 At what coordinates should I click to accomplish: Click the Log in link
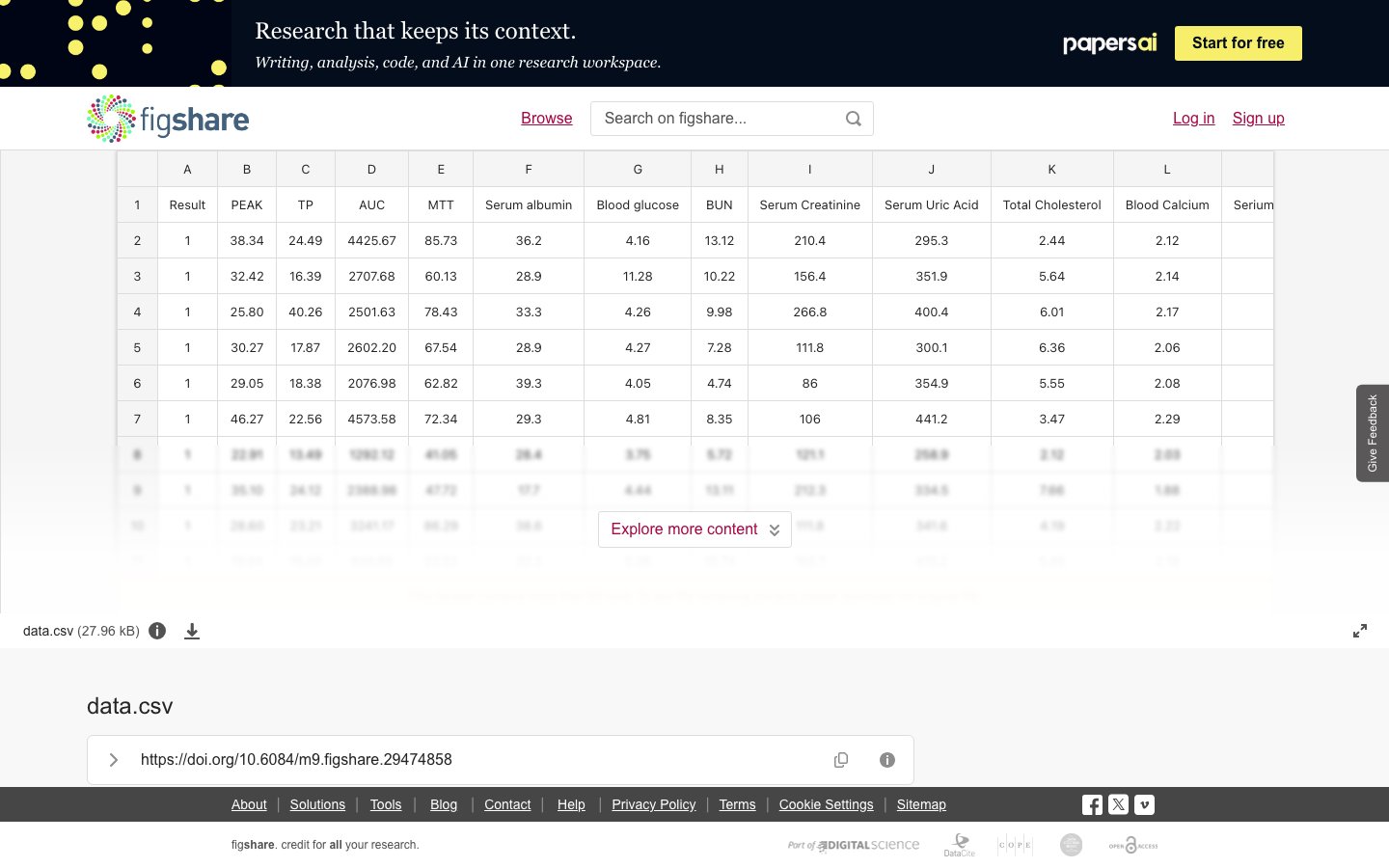coord(1193,118)
